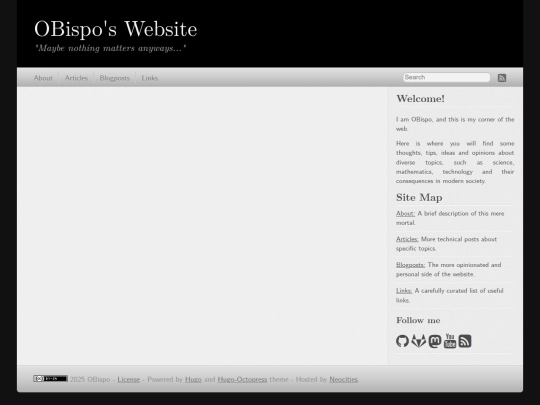Click the Creative Commons license badge
This screenshot has width=540, height=405.
[50, 378]
